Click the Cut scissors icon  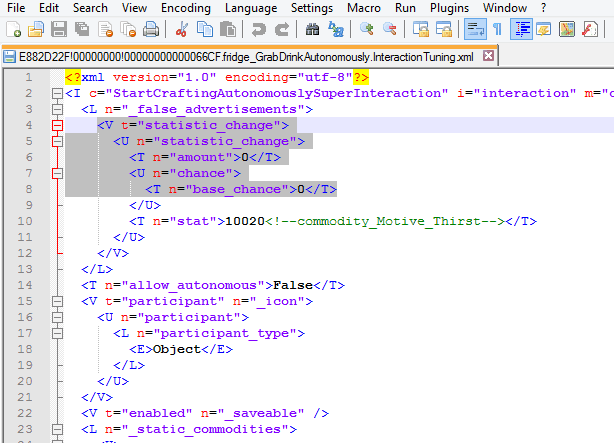tap(183, 30)
